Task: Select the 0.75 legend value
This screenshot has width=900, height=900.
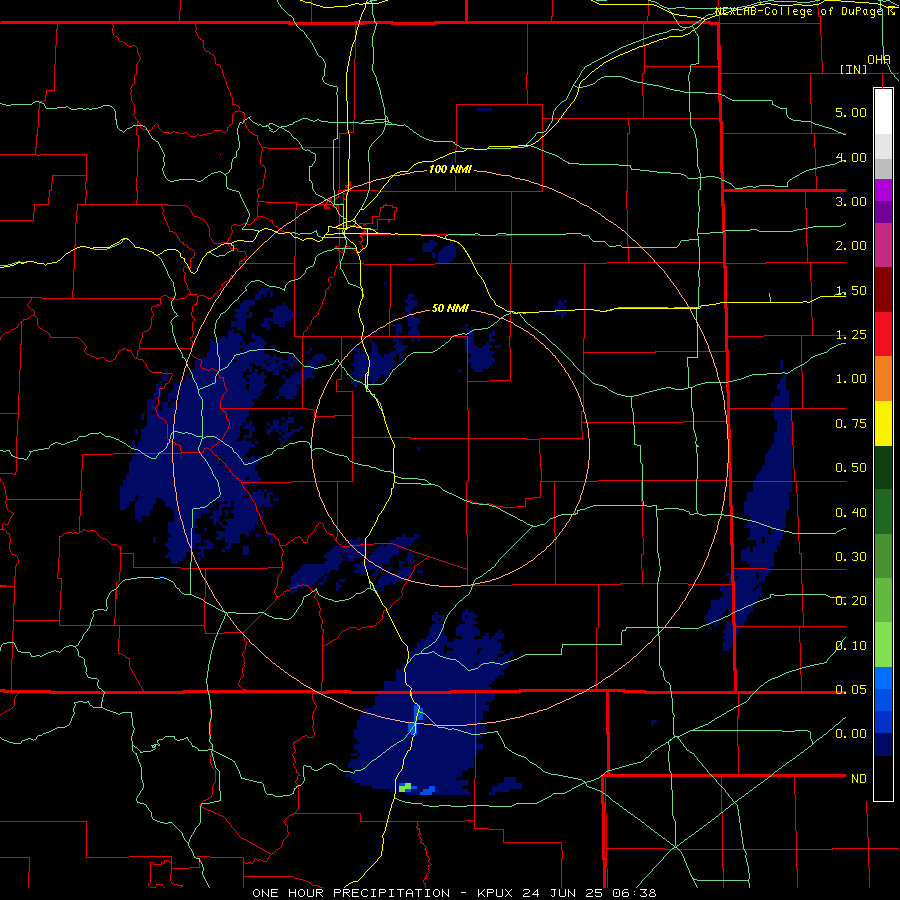Action: point(851,424)
